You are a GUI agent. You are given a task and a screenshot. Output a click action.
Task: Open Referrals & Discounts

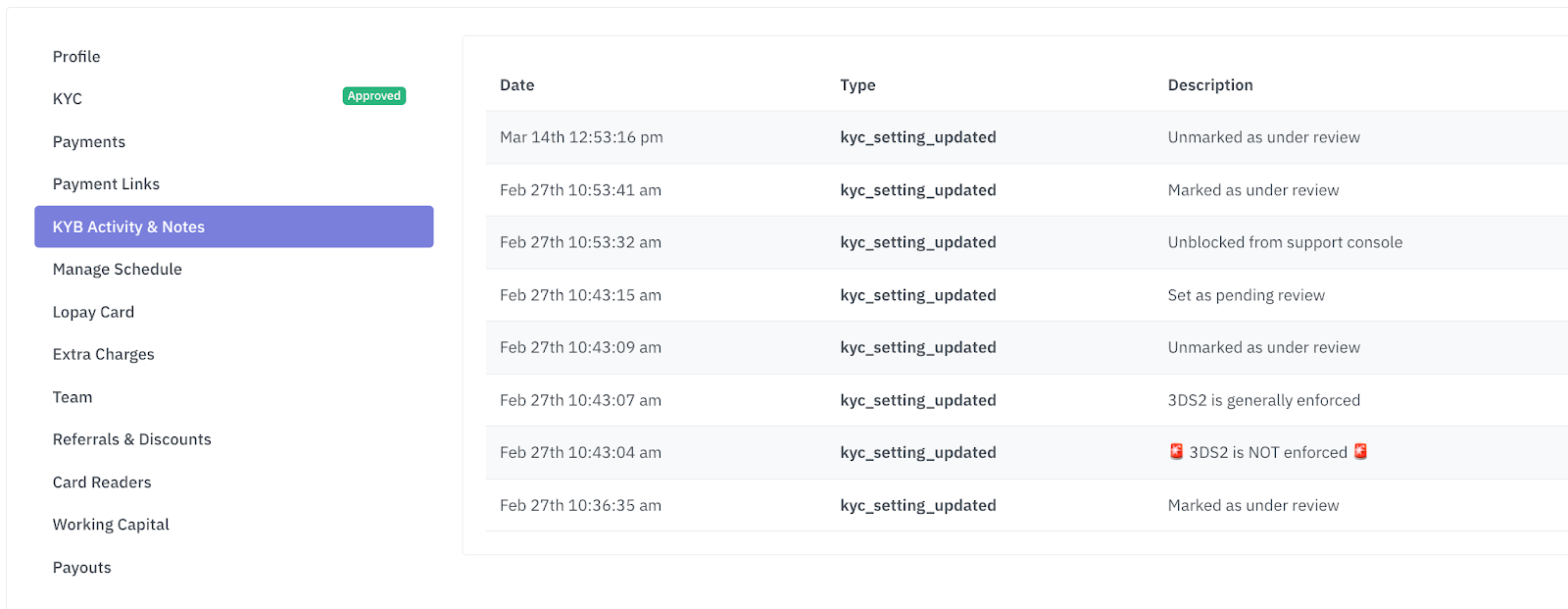pos(132,439)
